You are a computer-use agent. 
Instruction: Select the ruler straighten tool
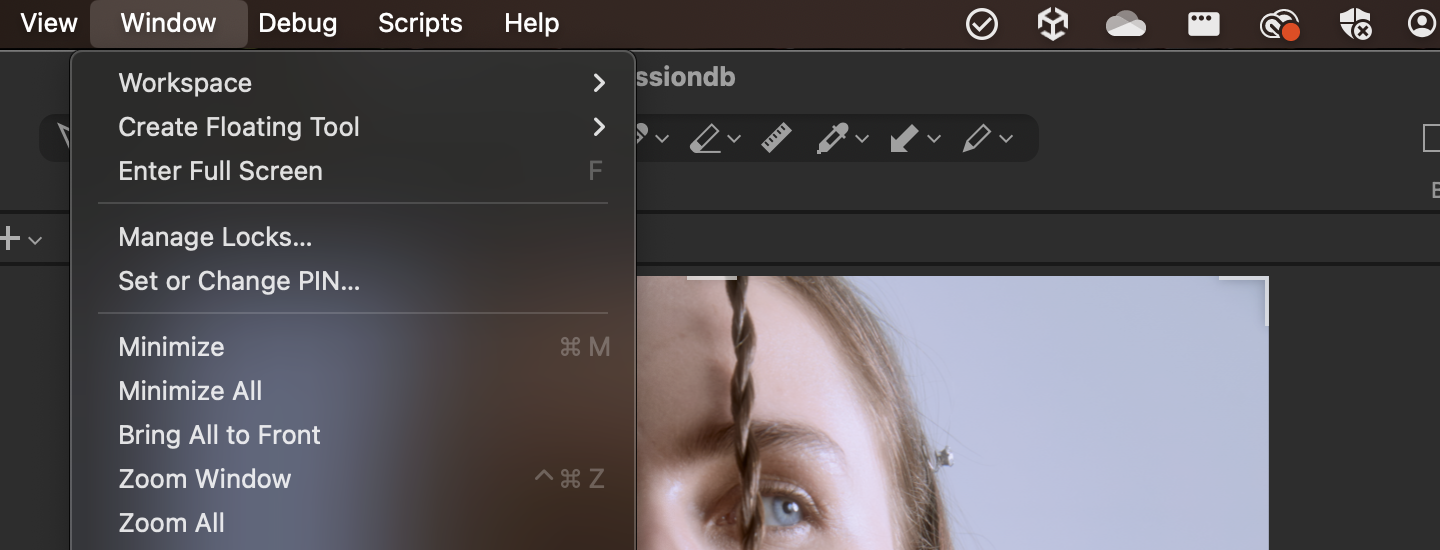776,138
